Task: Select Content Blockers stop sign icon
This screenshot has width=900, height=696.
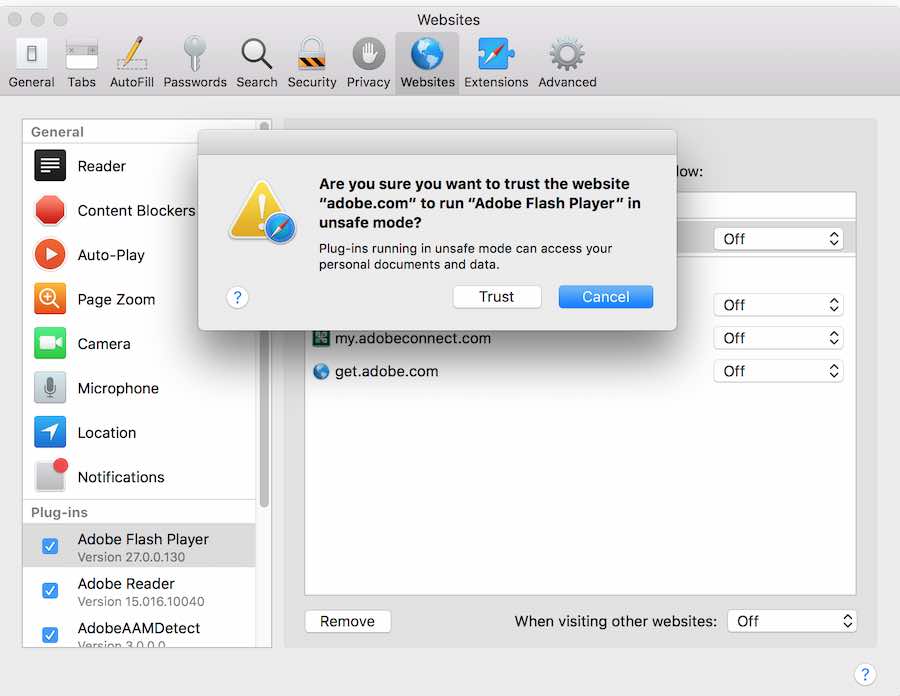Action: (50, 211)
